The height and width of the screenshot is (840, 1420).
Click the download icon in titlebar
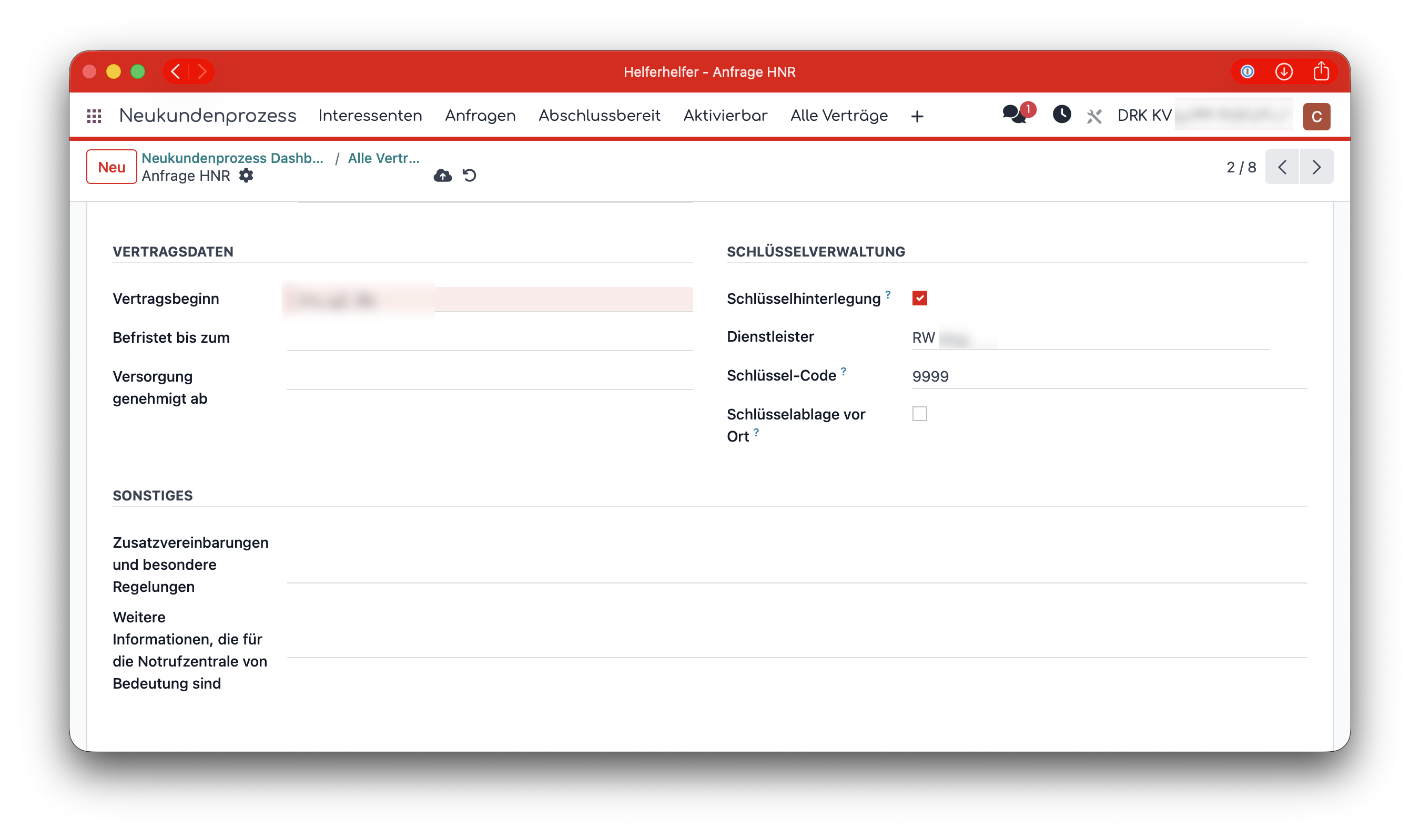pyautogui.click(x=1284, y=72)
